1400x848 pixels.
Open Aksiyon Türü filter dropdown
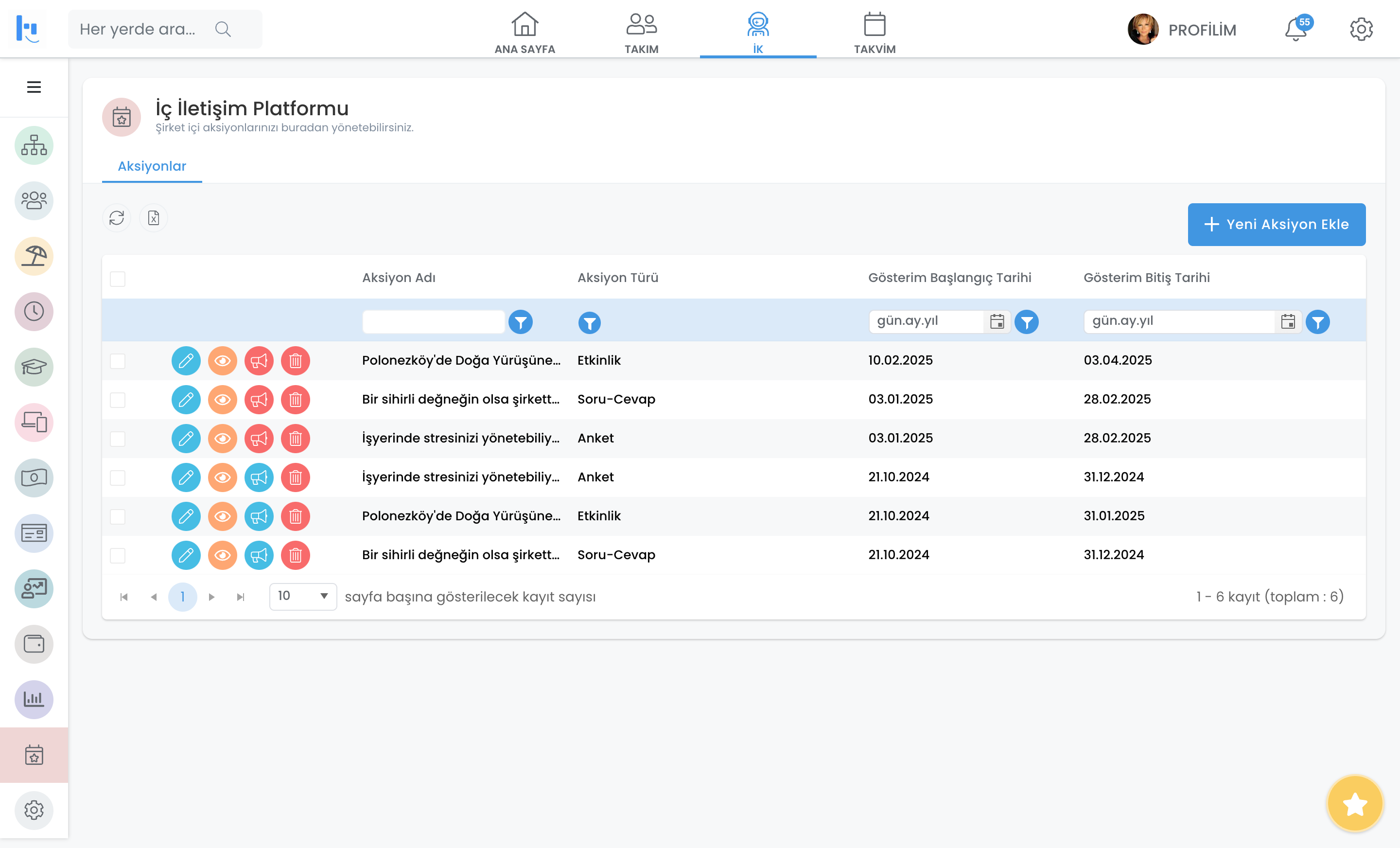589,322
